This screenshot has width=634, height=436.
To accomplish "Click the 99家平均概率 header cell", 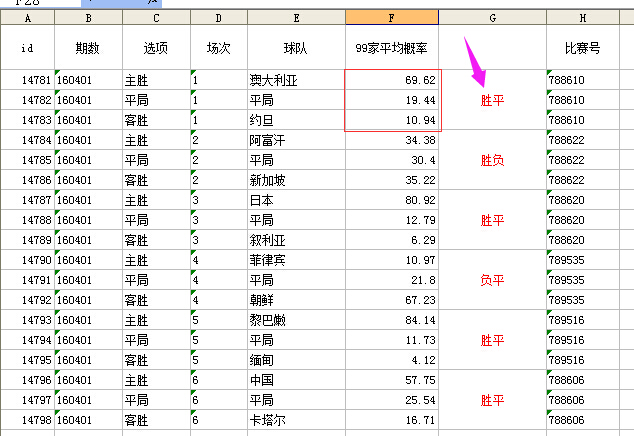I will click(x=392, y=47).
